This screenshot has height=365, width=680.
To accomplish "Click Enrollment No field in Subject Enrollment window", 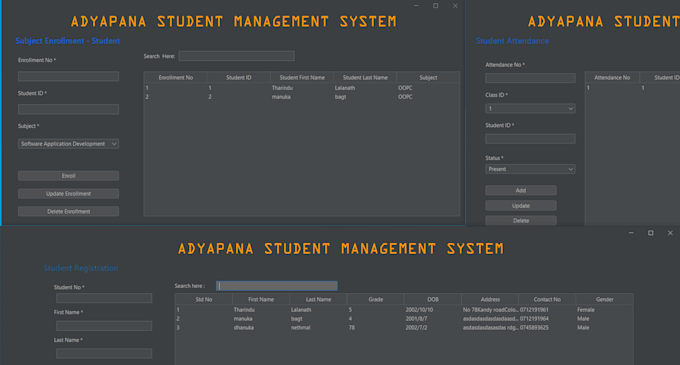I will point(68,76).
